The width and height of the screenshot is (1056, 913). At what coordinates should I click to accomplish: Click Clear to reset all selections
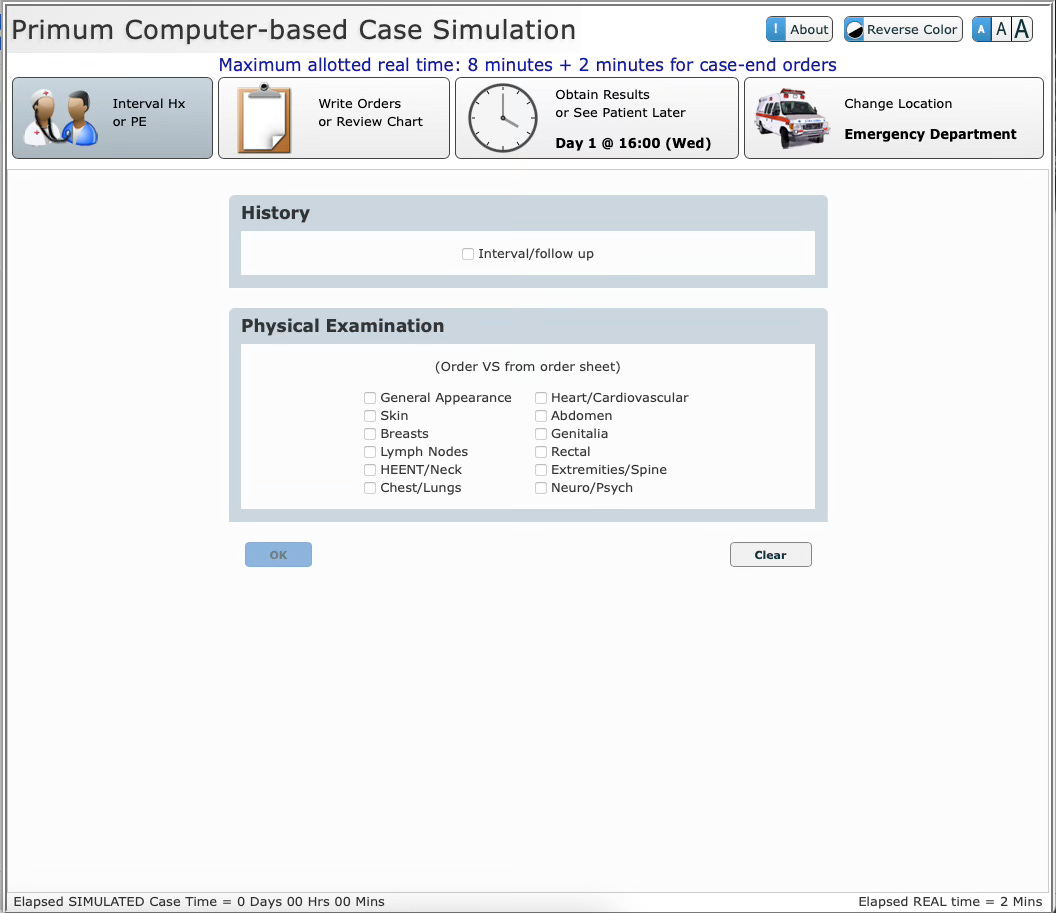770,554
